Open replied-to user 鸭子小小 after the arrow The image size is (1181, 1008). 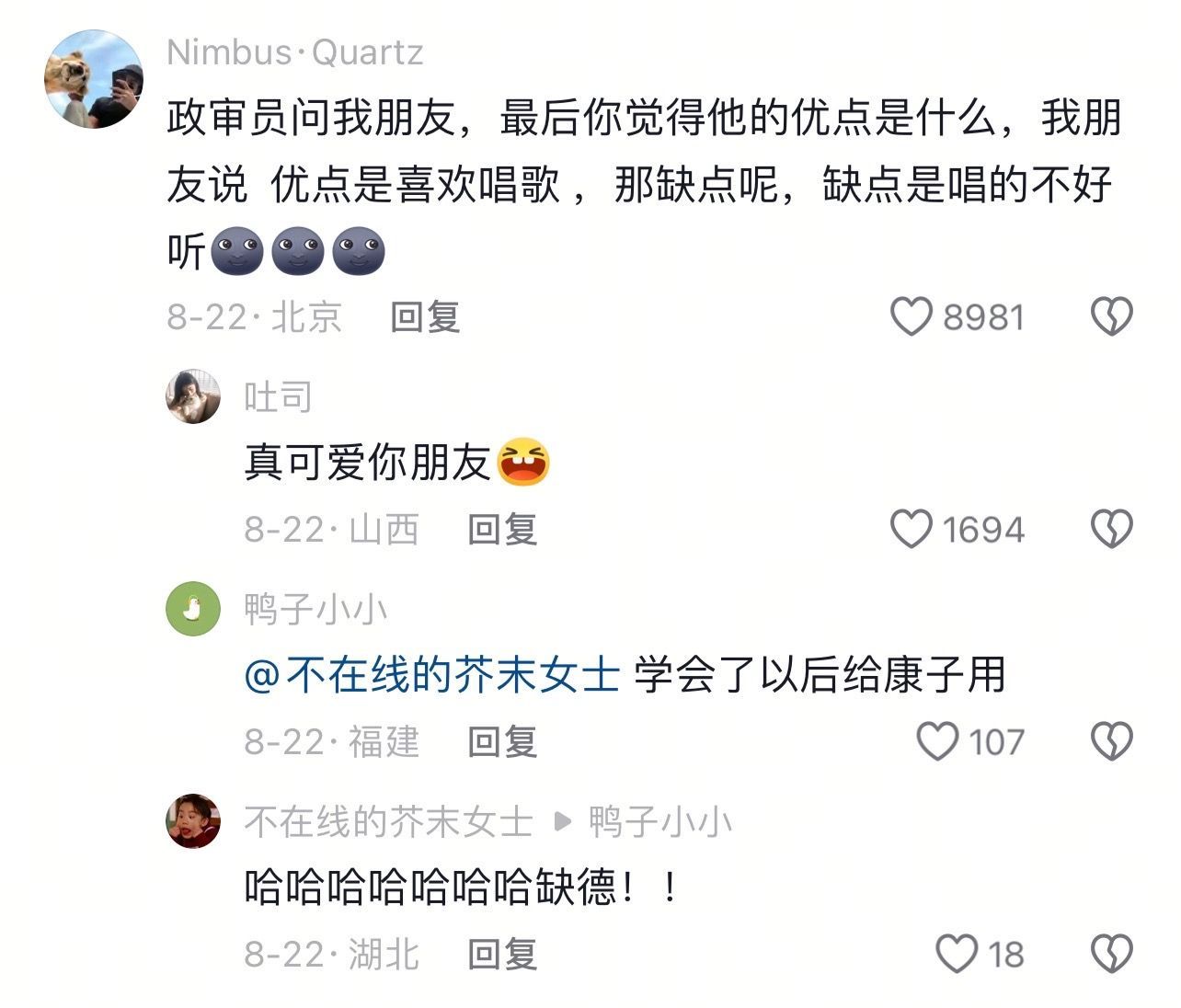pos(660,821)
